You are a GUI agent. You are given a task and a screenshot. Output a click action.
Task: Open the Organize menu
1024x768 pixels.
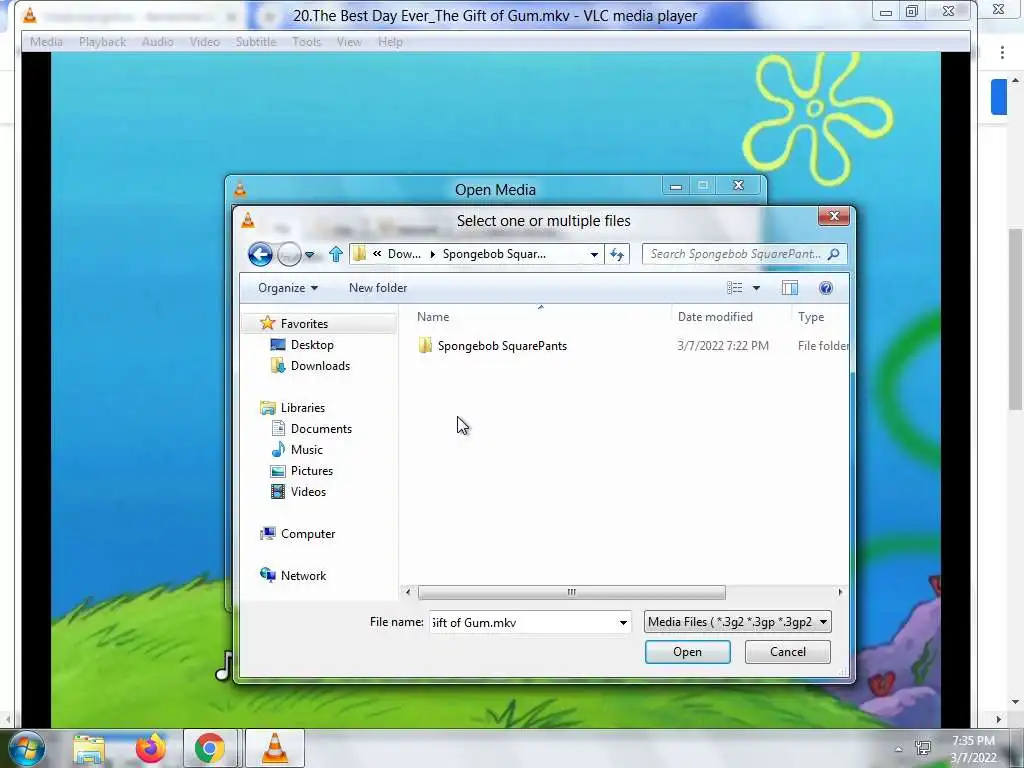287,288
